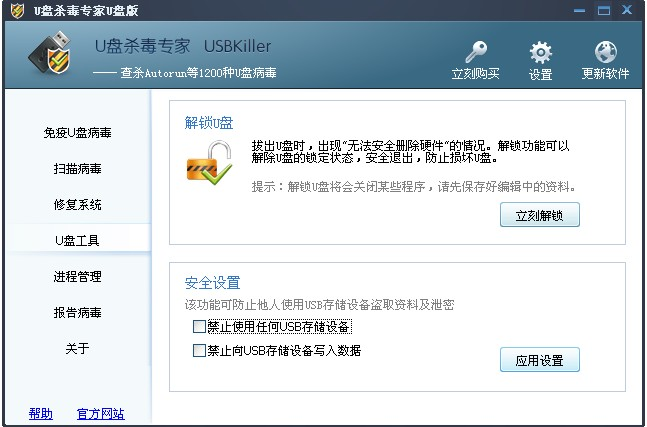Click the 应用设置 button

[x=540, y=360]
